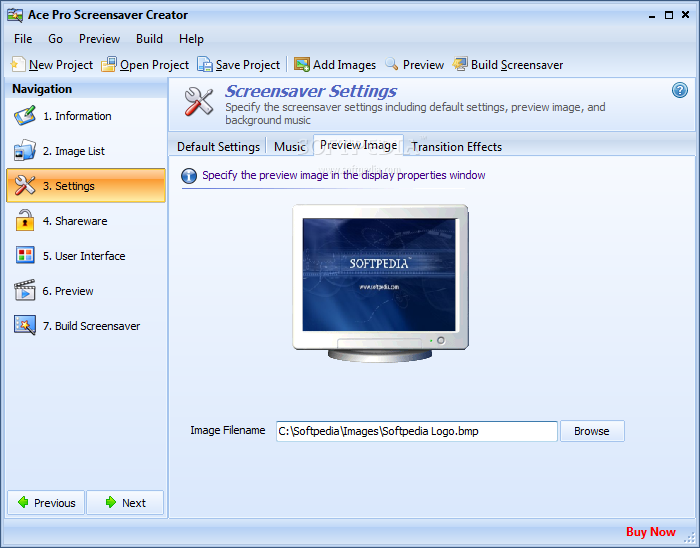Screen dimensions: 700x548
Task: Click the Build Screensaver toolbar icon
Action: (460, 64)
